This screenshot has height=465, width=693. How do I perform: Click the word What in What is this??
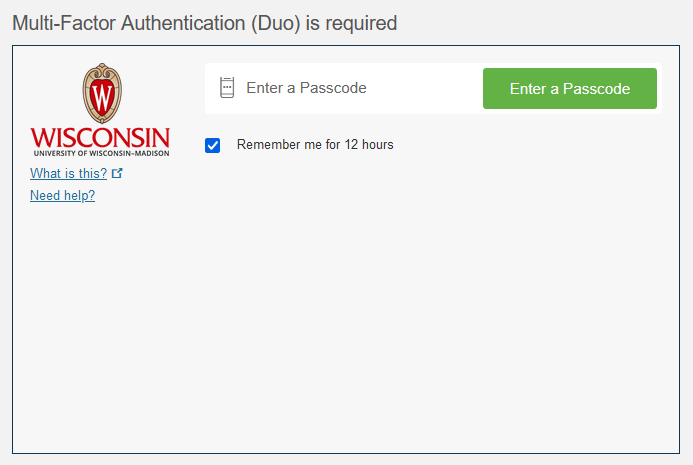tap(46, 174)
